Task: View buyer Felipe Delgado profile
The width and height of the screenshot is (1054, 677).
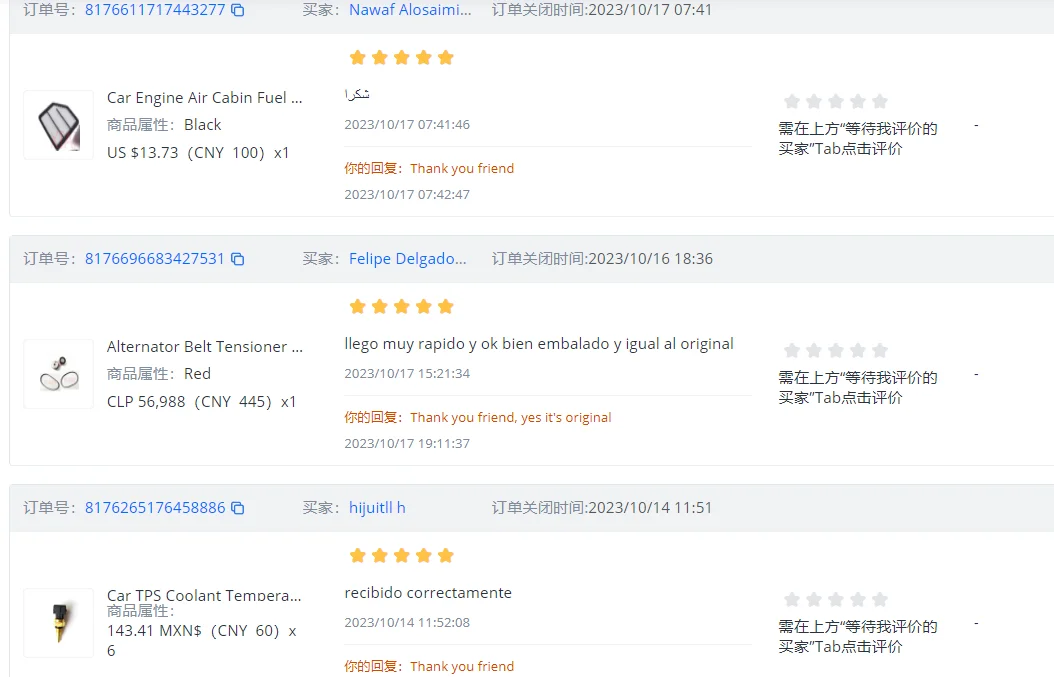Action: pos(408,259)
